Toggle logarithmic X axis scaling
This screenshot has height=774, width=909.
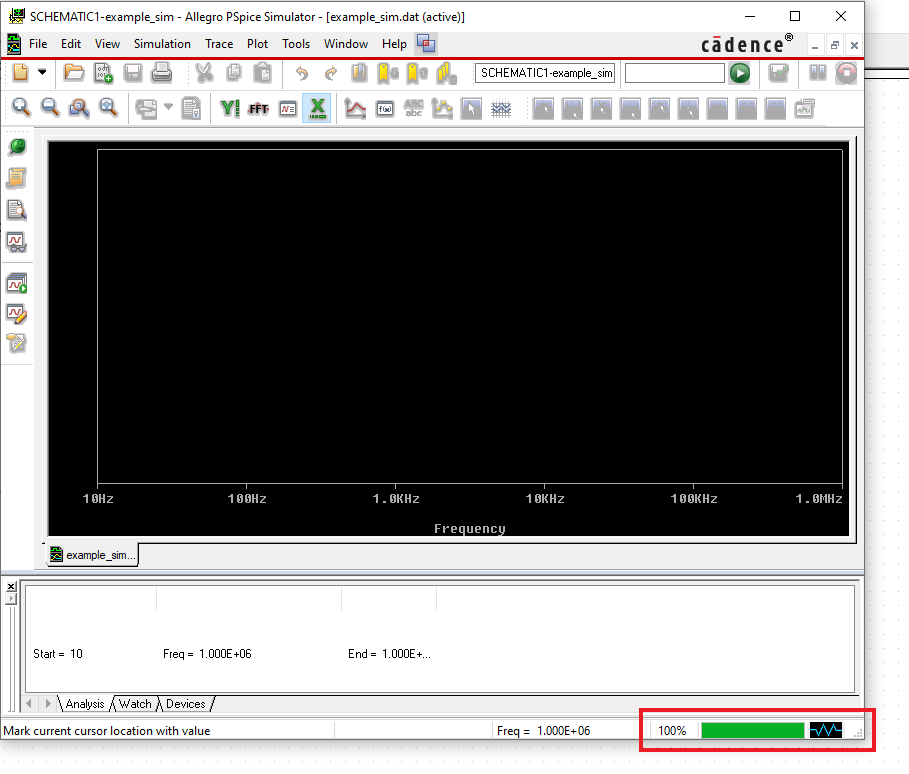pos(317,108)
